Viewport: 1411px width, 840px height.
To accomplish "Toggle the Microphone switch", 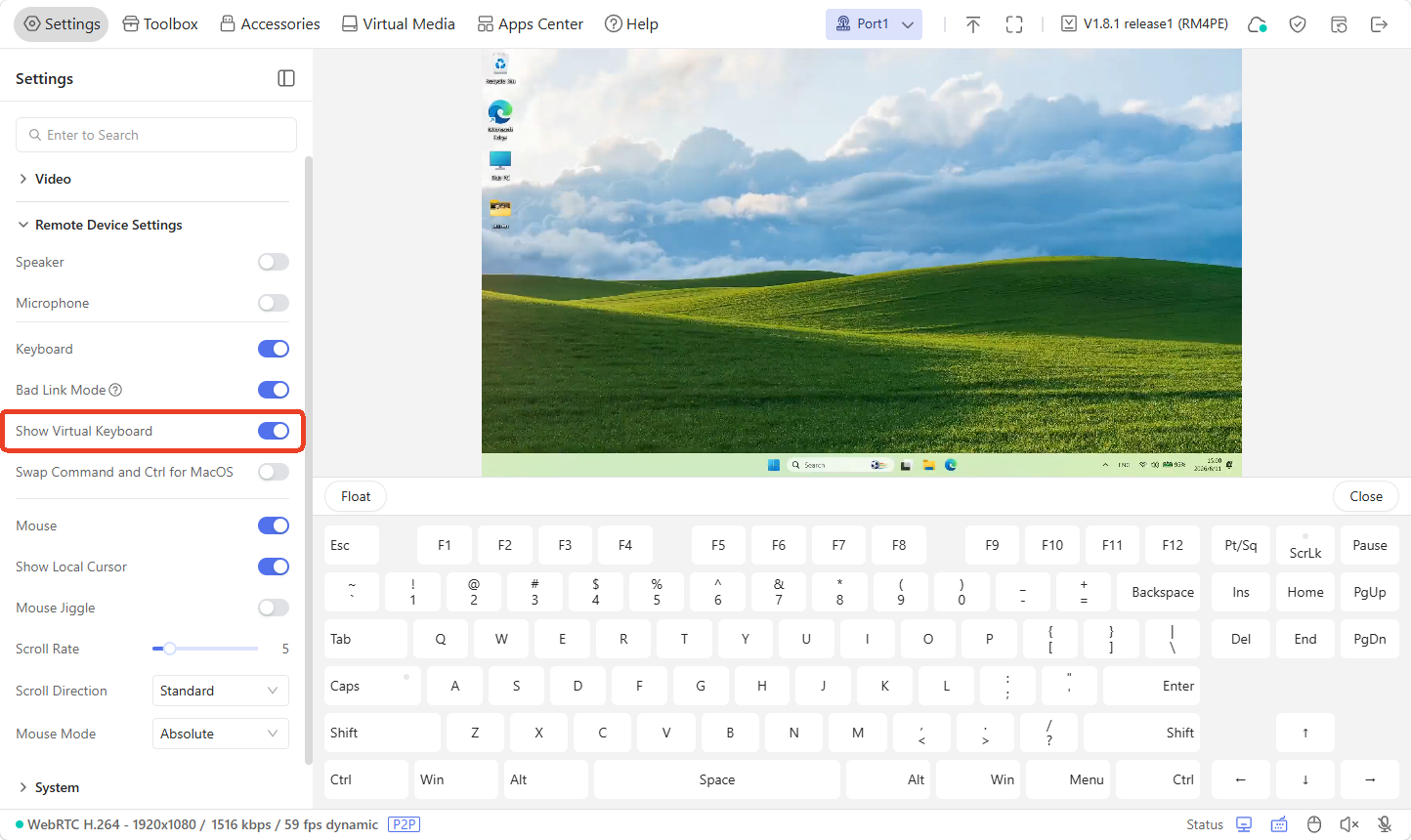I will pos(274,303).
